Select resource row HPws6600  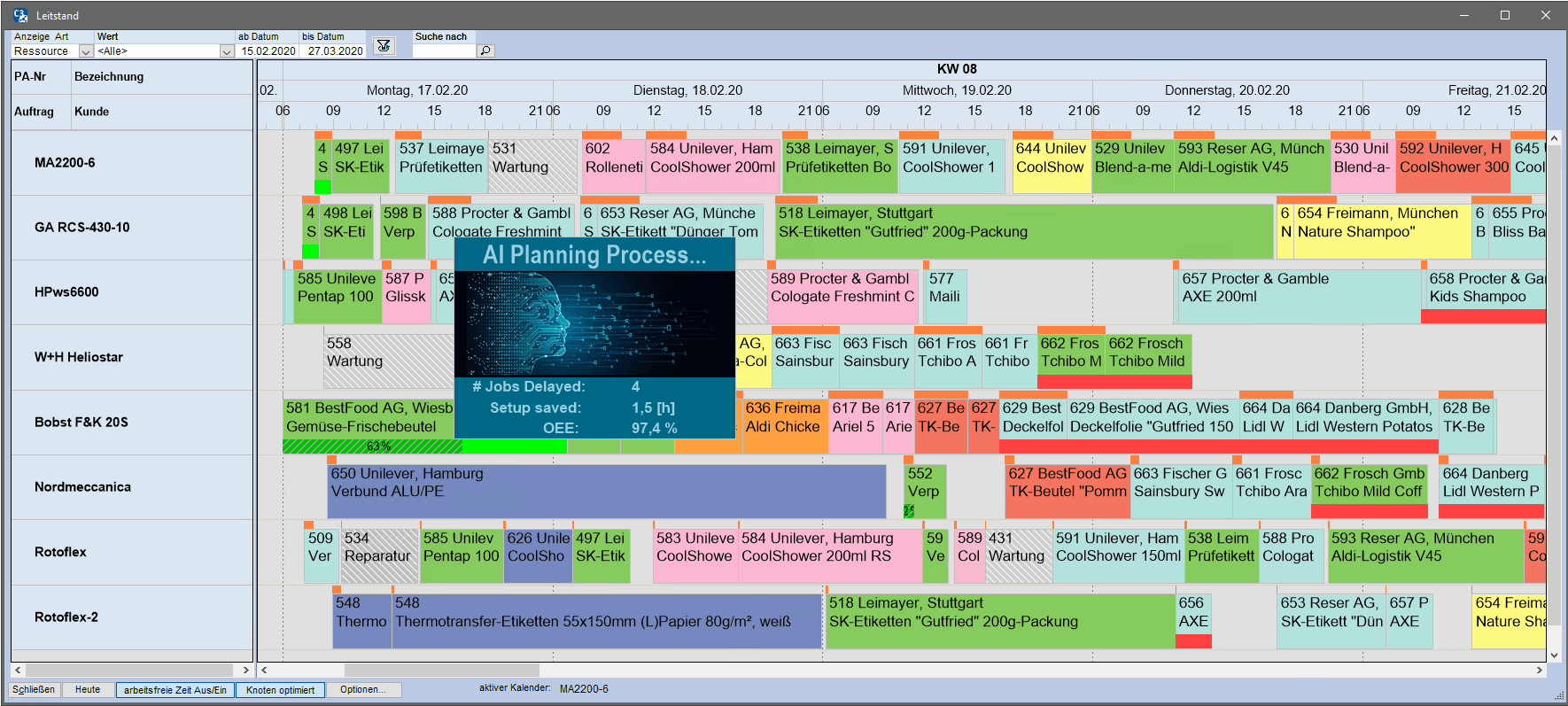[x=132, y=292]
